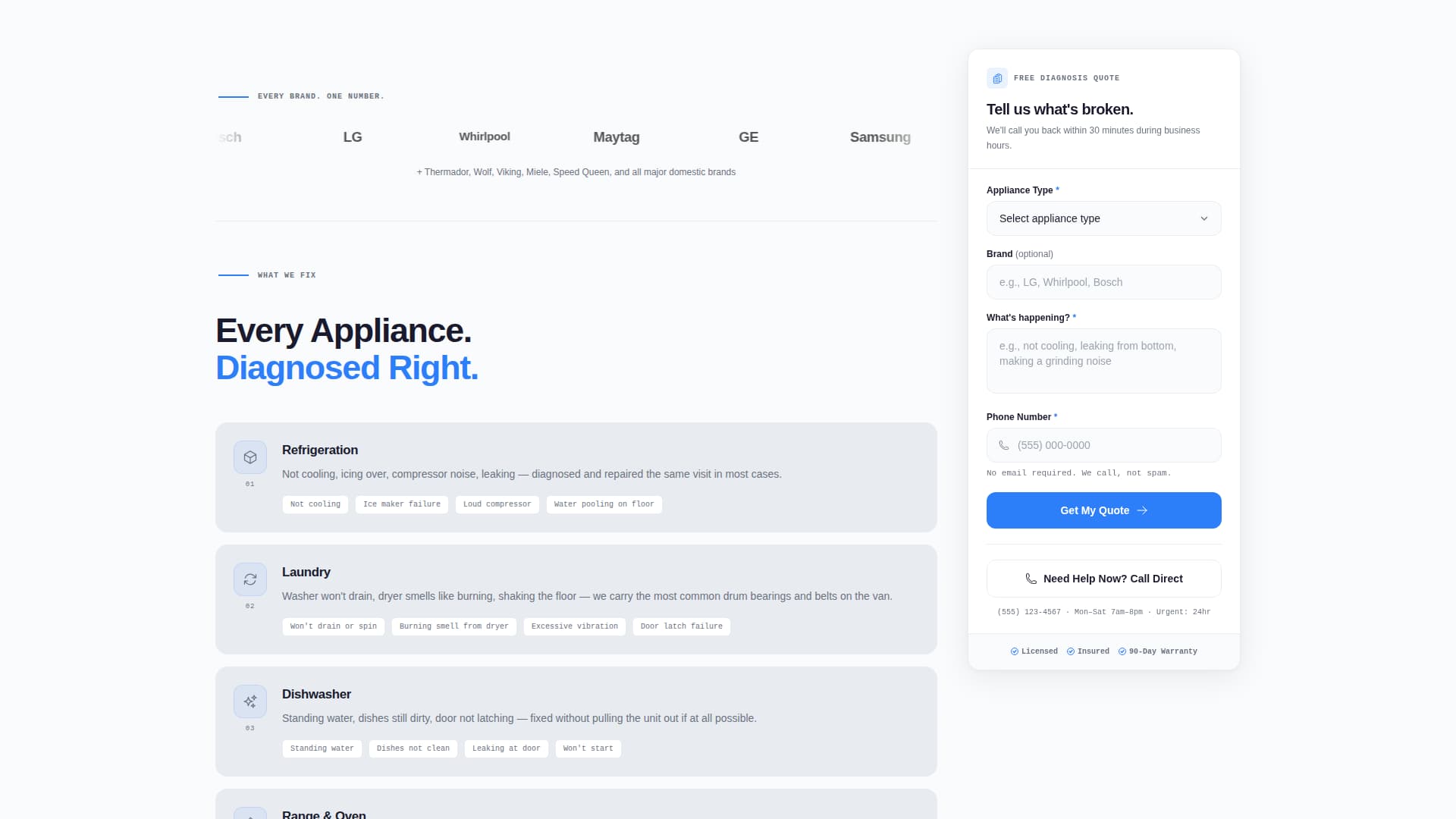Click the WHAT WE FIX label

coord(287,275)
